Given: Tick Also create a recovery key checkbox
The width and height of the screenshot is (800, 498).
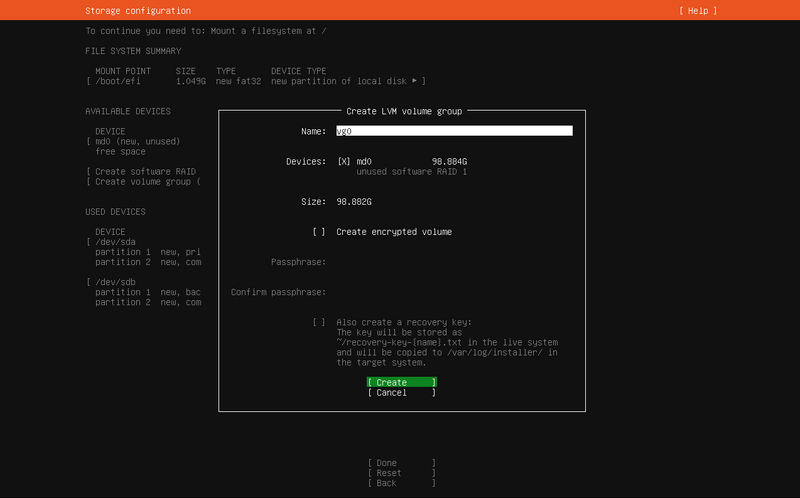Looking at the screenshot, I should tap(319, 322).
